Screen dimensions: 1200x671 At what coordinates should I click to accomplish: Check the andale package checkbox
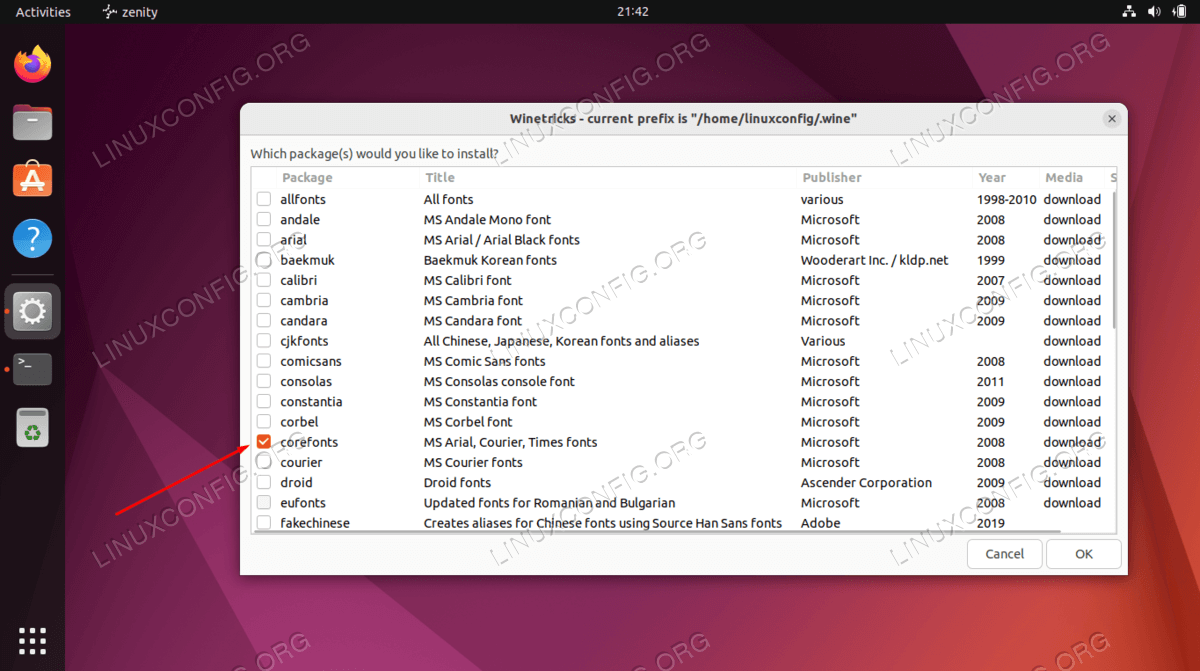[x=264, y=219]
